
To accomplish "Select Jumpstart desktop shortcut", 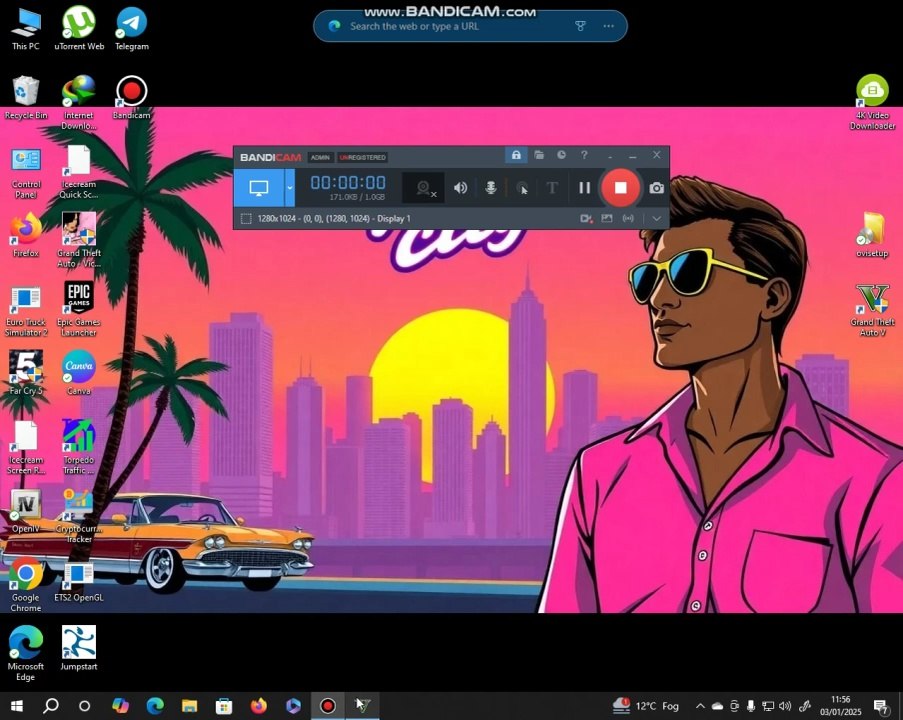I will pyautogui.click(x=79, y=649).
